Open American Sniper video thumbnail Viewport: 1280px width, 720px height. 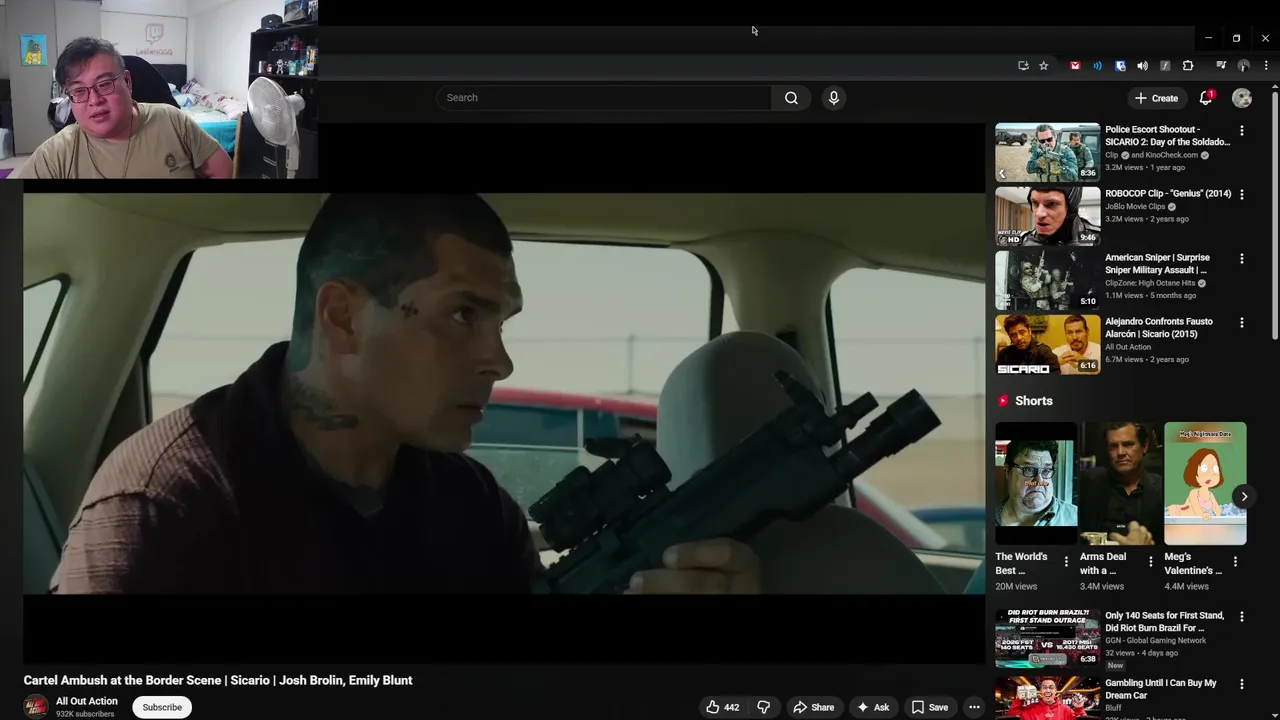(x=1047, y=280)
